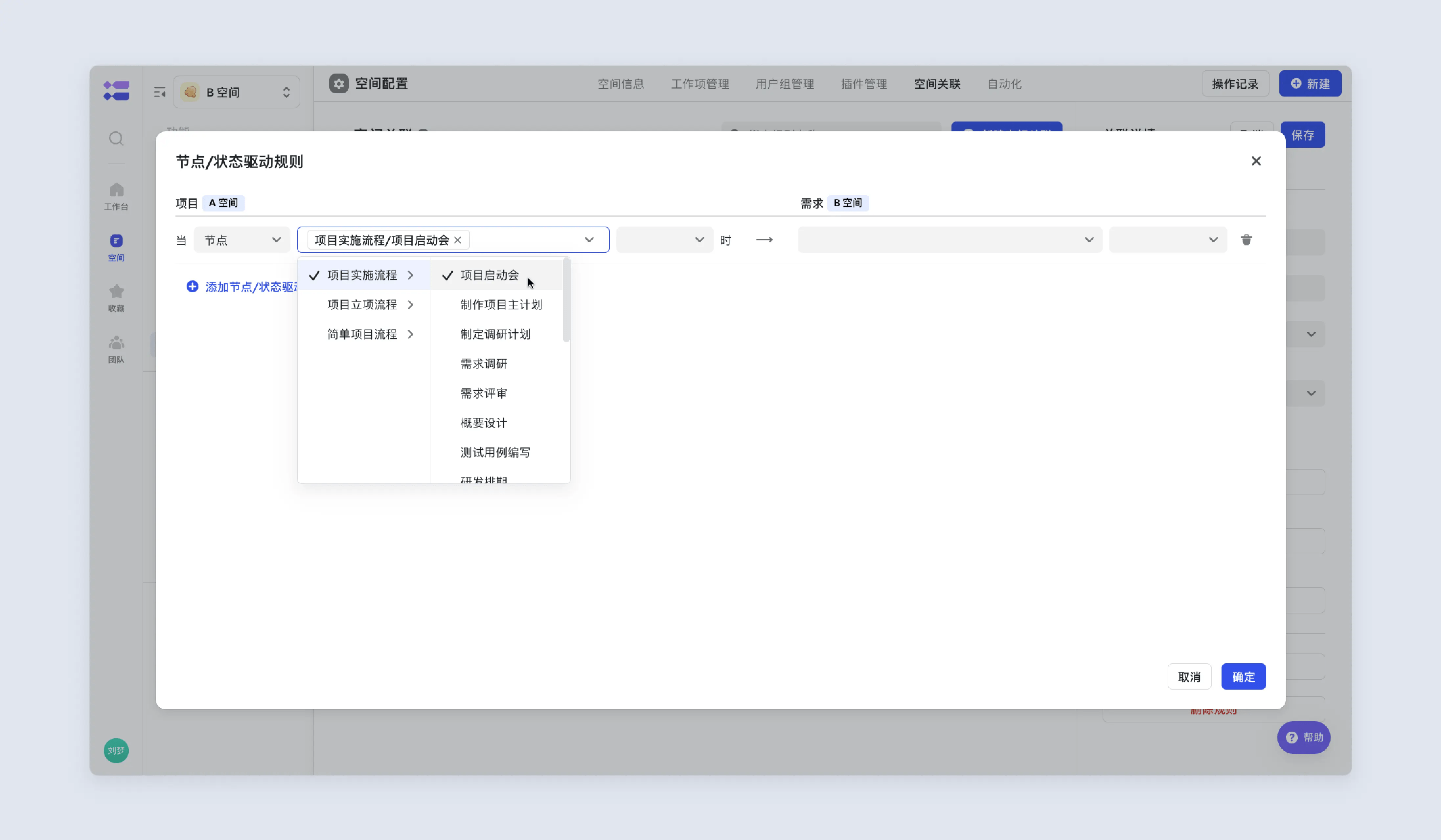1441x840 pixels.
Task: Switch to the 空间信息 tab
Action: (620, 84)
